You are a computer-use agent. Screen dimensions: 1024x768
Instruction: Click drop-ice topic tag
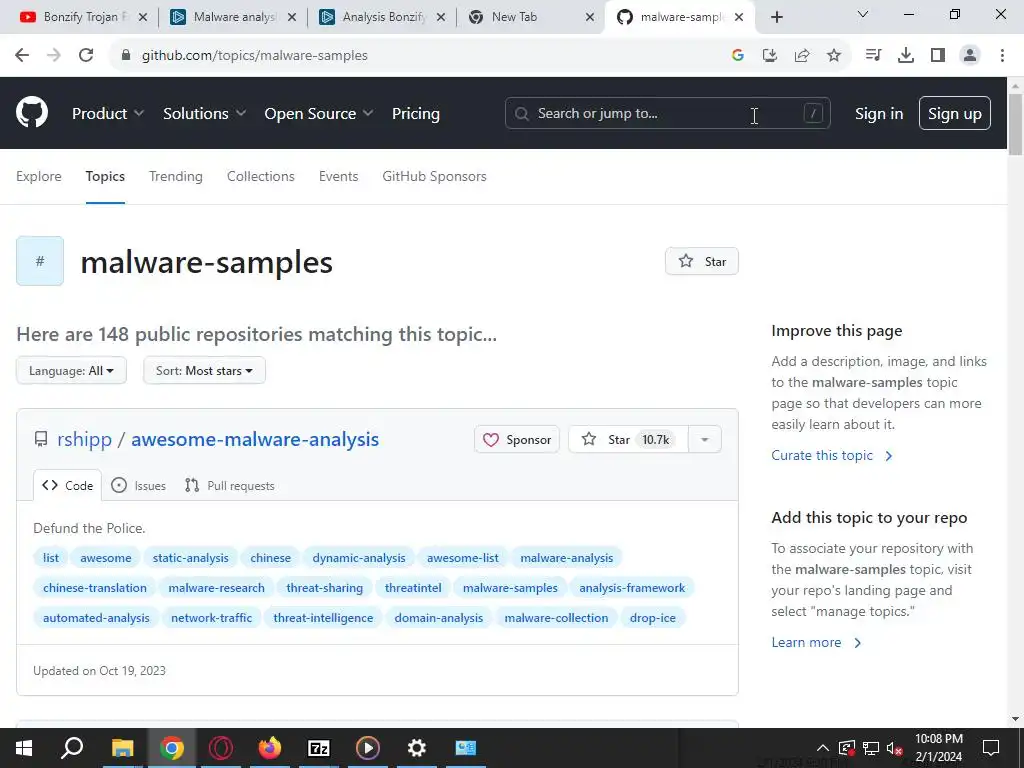click(x=652, y=618)
